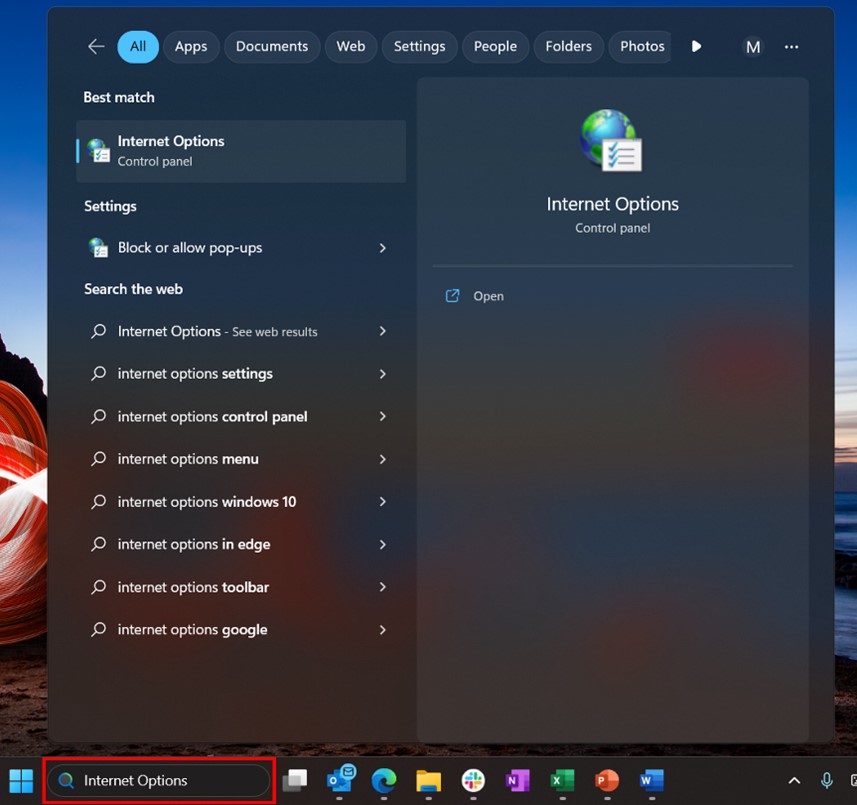The height and width of the screenshot is (805, 857).
Task: Expand Internet Options web results chevron
Action: pyautogui.click(x=383, y=331)
